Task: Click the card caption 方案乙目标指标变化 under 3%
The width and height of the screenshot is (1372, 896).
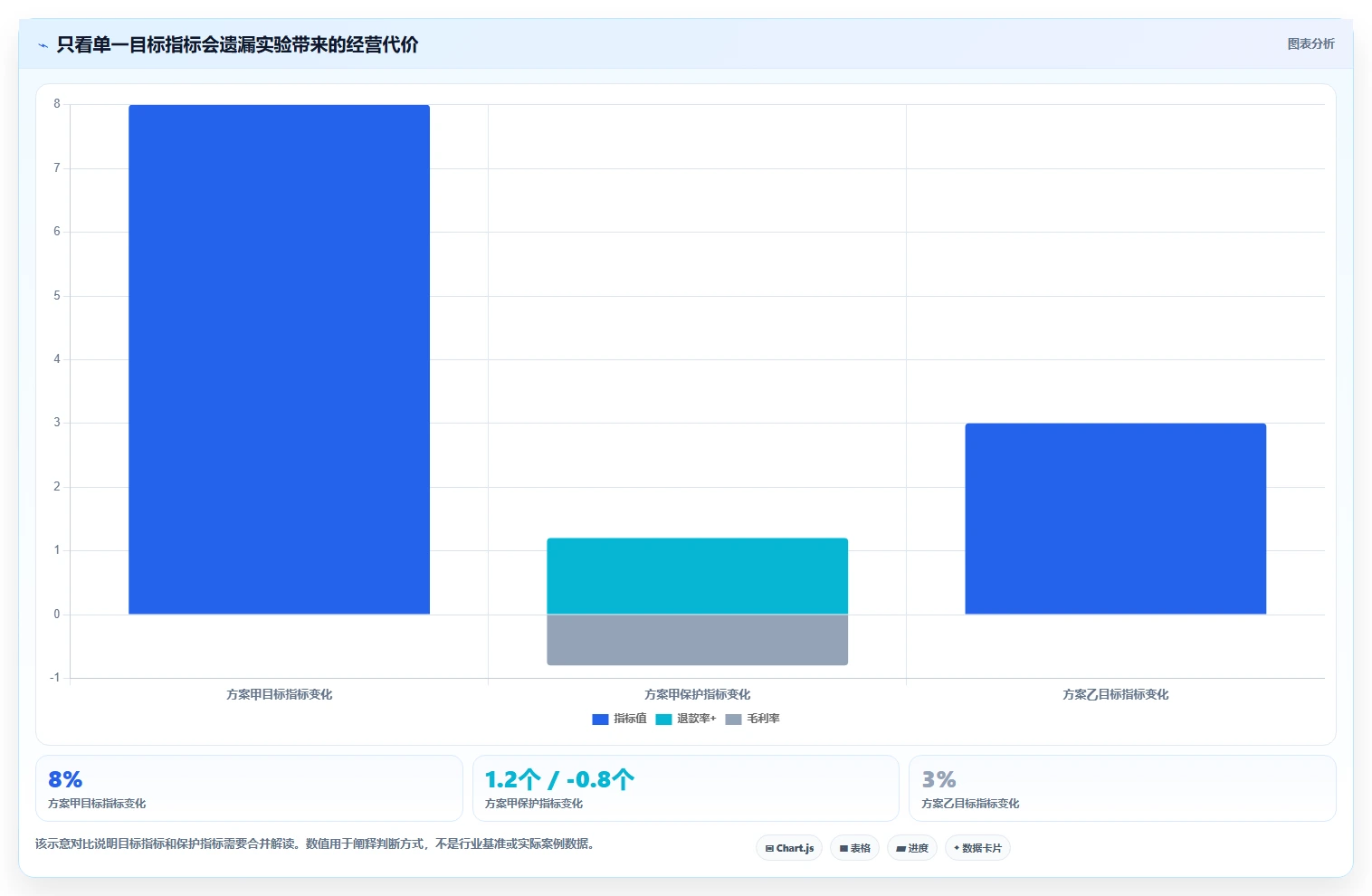Action: click(x=970, y=804)
